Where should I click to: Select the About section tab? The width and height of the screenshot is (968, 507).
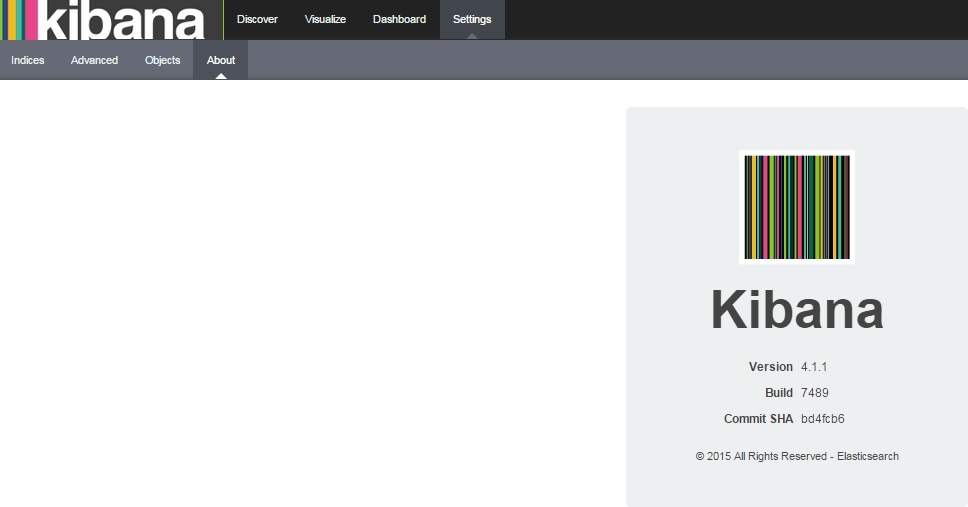[x=221, y=60]
